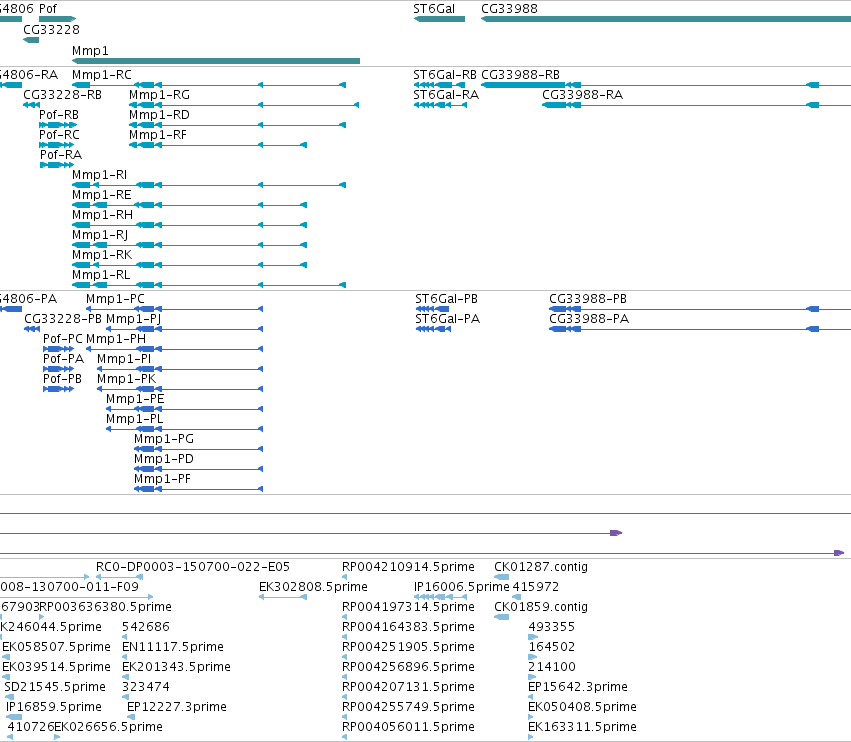Click transcript Pof-RB
The width and height of the screenshot is (851, 742).
(x=59, y=115)
